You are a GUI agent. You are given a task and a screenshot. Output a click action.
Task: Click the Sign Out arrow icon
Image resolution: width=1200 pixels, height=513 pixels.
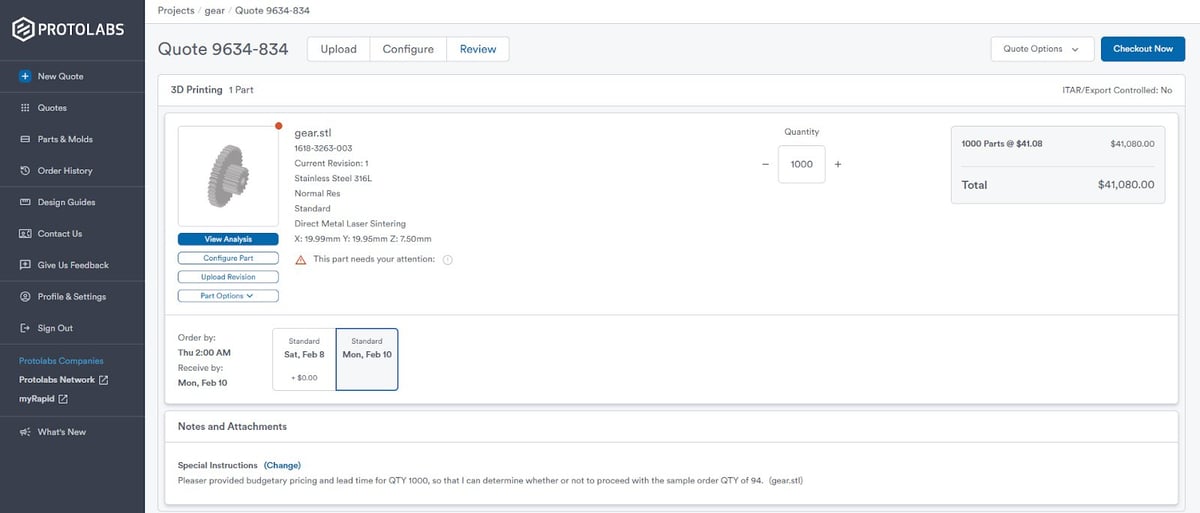click(x=25, y=328)
